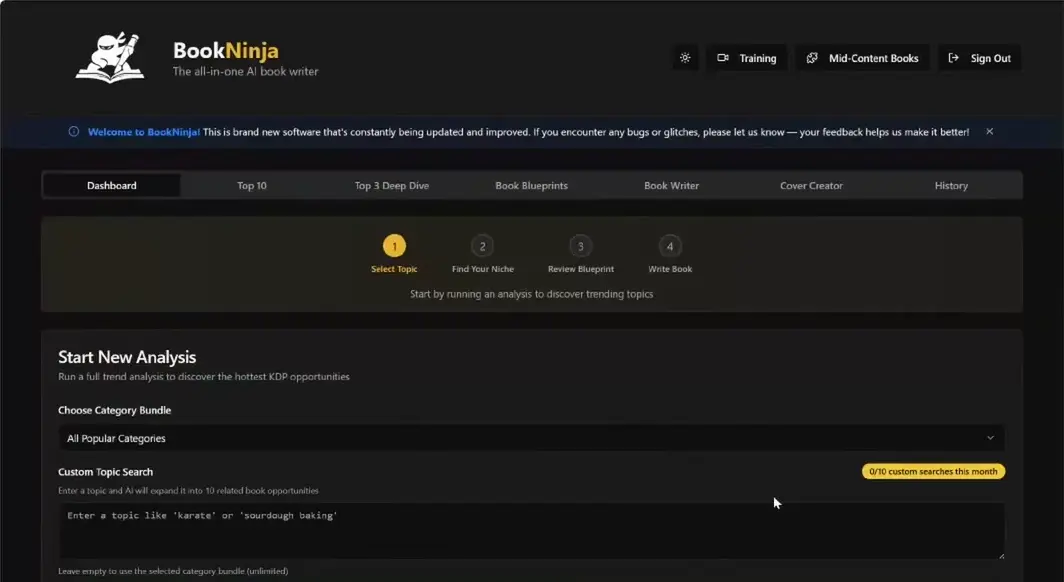This screenshot has width=1064, height=582.
Task: Open Mid-Content Books page
Action: tap(863, 58)
